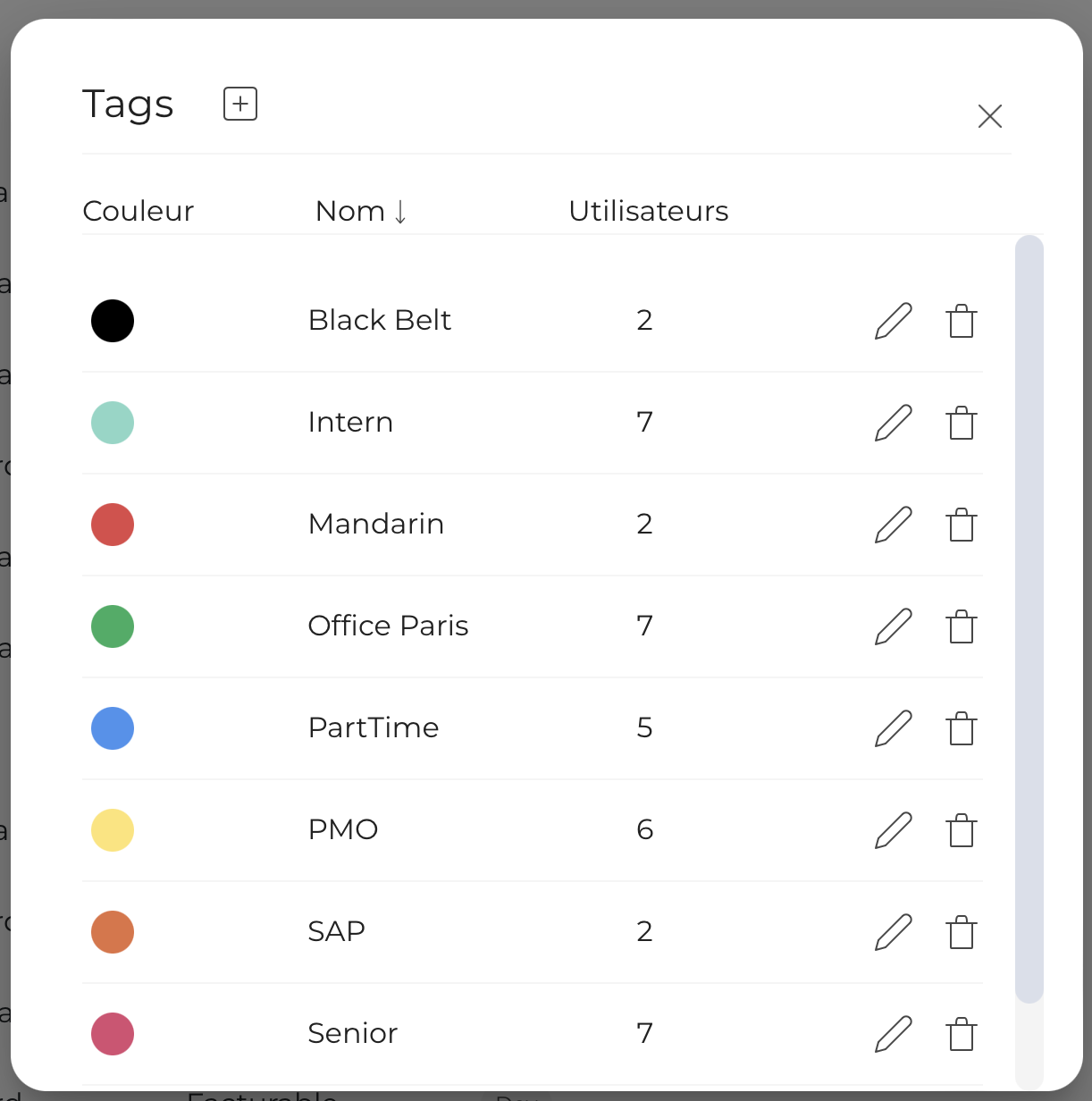Click the tags list vertical scrollbar
This screenshot has height=1101, width=1092.
[x=1029, y=618]
